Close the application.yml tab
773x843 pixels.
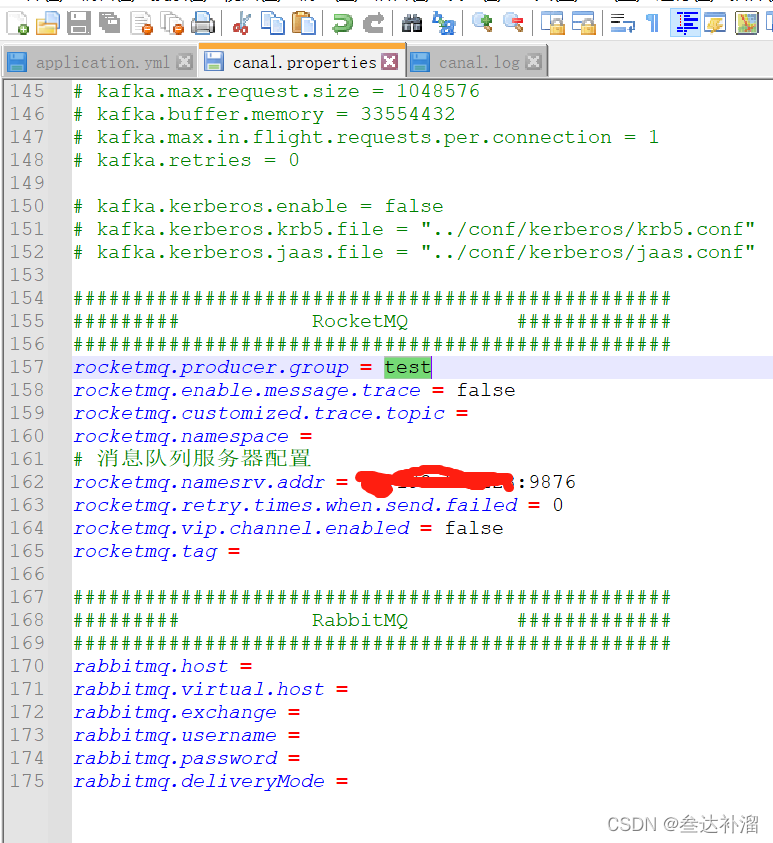(x=184, y=62)
